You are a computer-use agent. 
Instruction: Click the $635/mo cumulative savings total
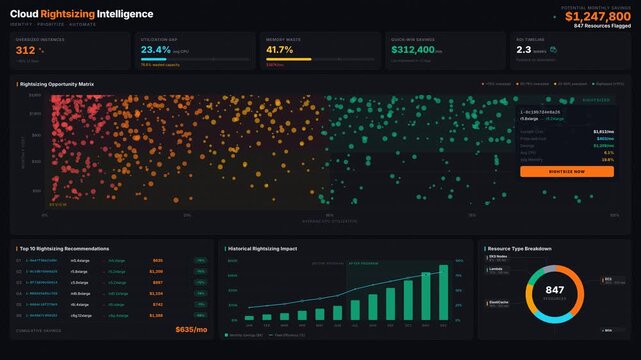[x=191, y=329]
